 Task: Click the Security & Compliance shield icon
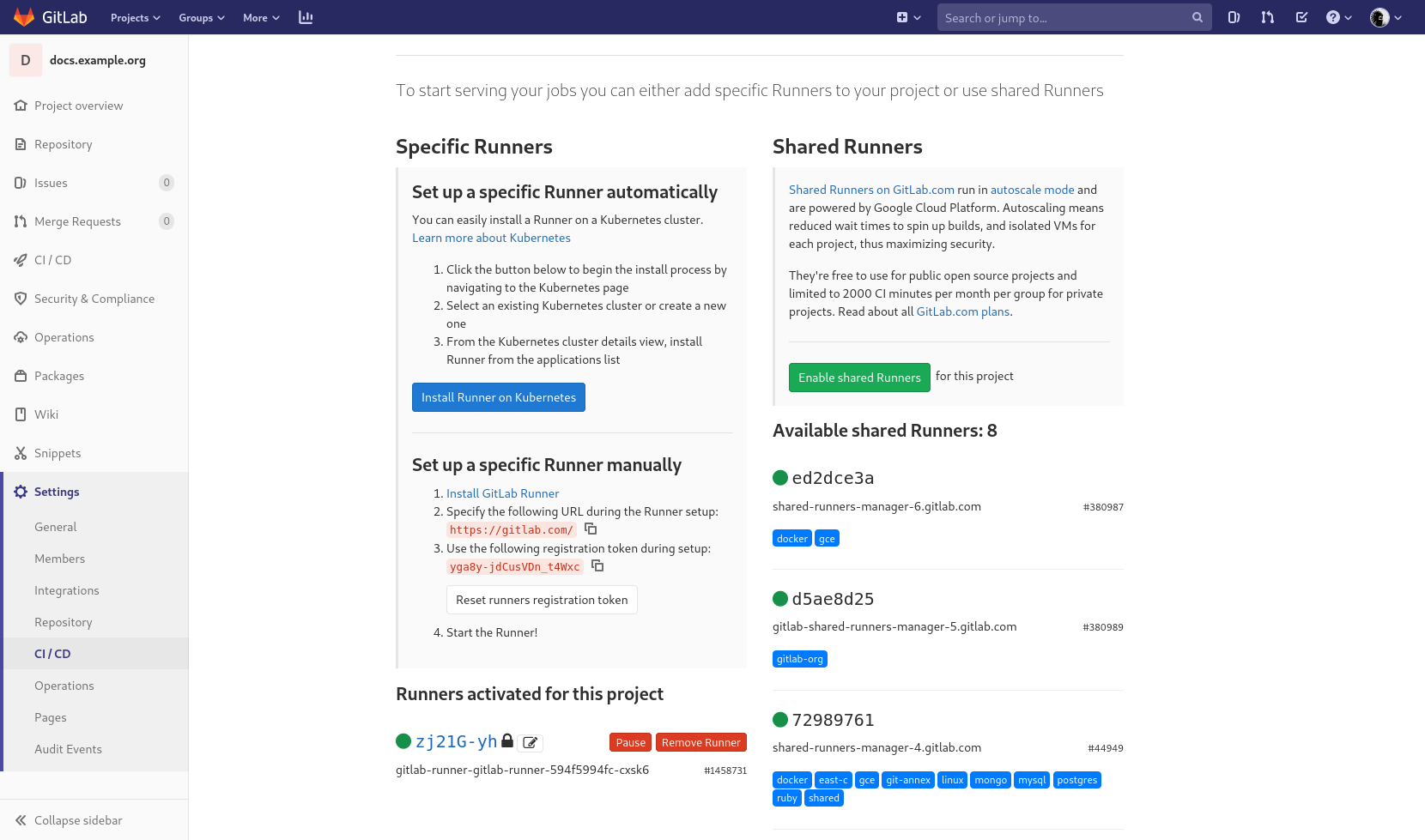coord(21,299)
